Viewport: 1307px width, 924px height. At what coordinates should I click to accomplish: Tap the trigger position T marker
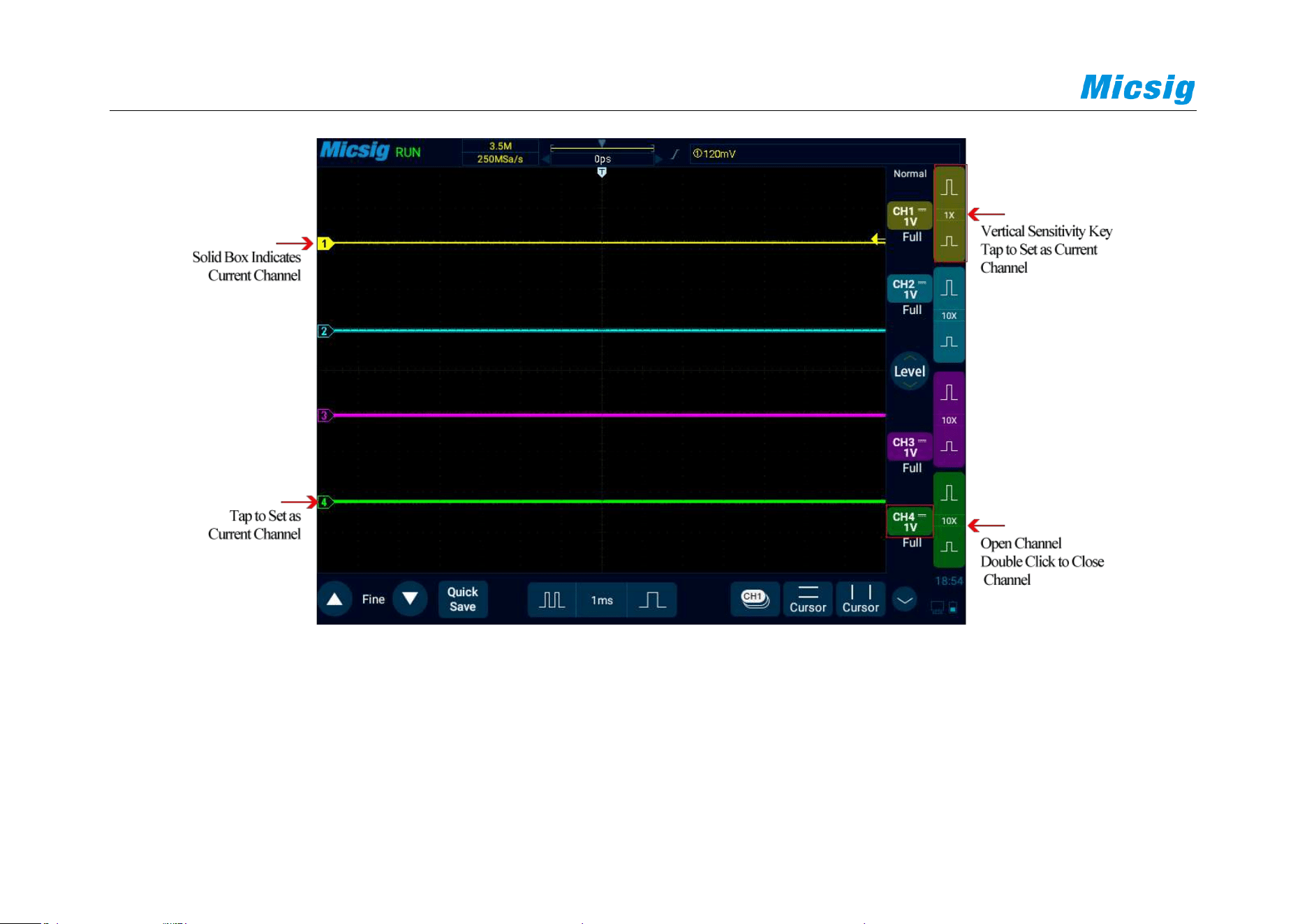click(x=602, y=172)
